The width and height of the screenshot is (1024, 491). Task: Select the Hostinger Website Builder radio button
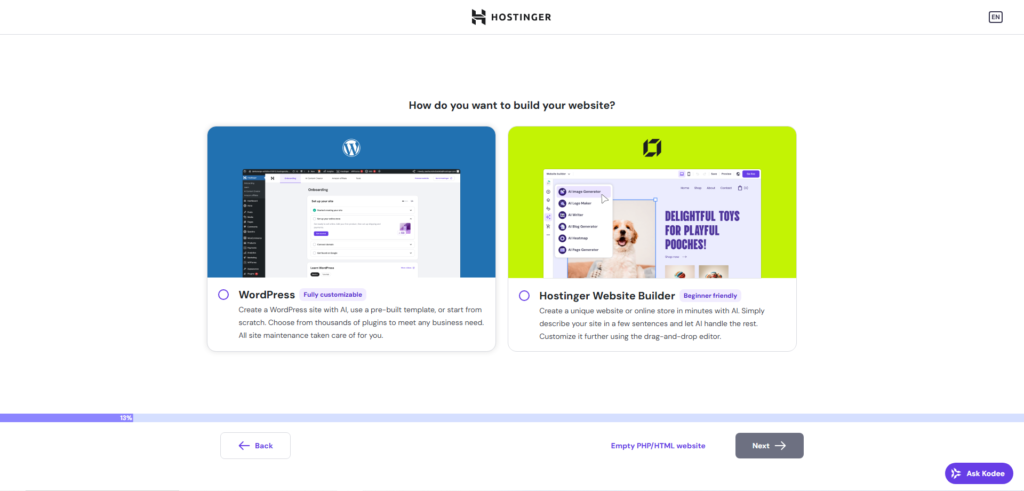click(x=524, y=296)
